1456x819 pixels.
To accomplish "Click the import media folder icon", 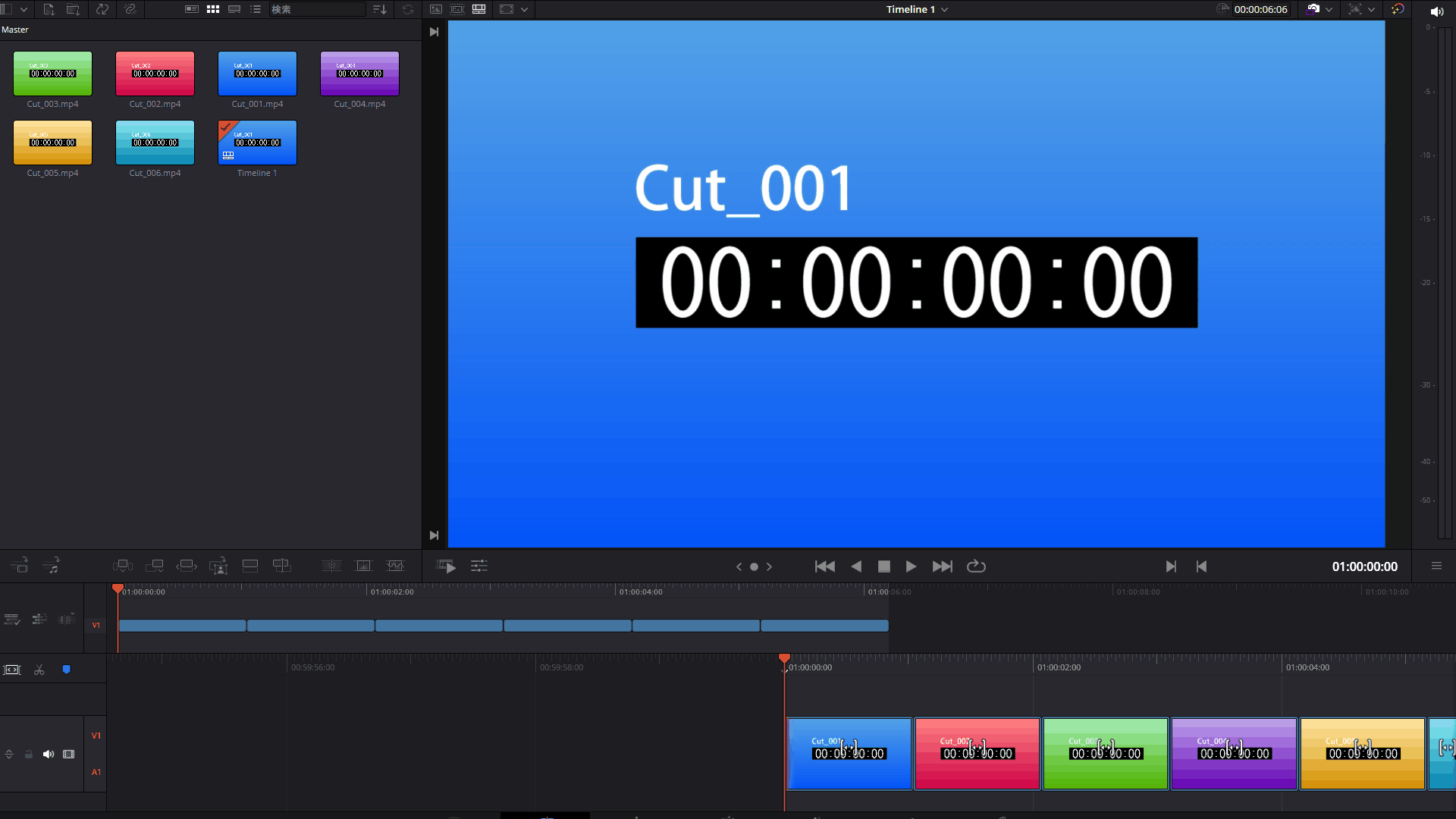I will point(74,9).
